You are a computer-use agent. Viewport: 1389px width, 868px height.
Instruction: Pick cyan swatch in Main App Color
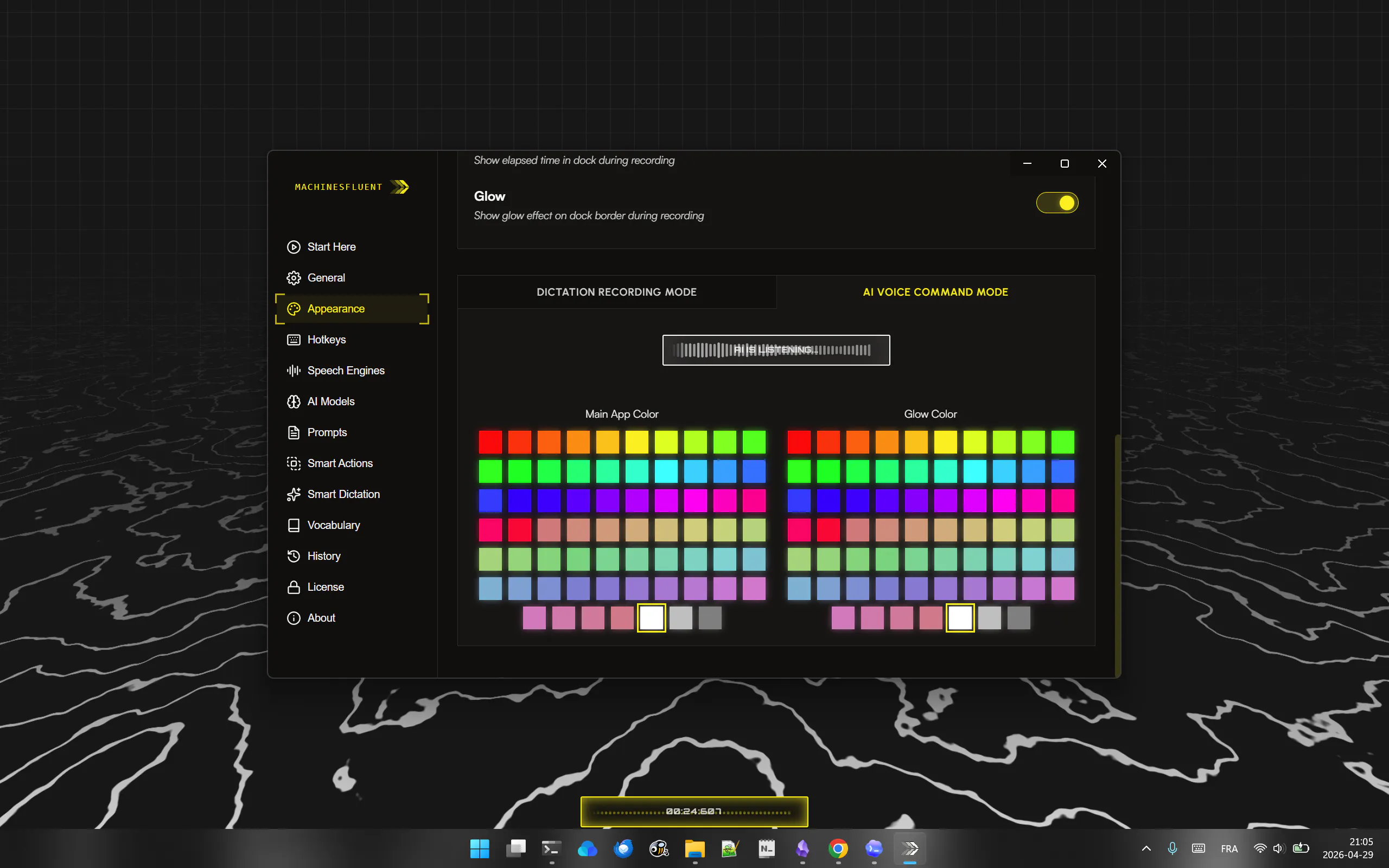point(666,471)
